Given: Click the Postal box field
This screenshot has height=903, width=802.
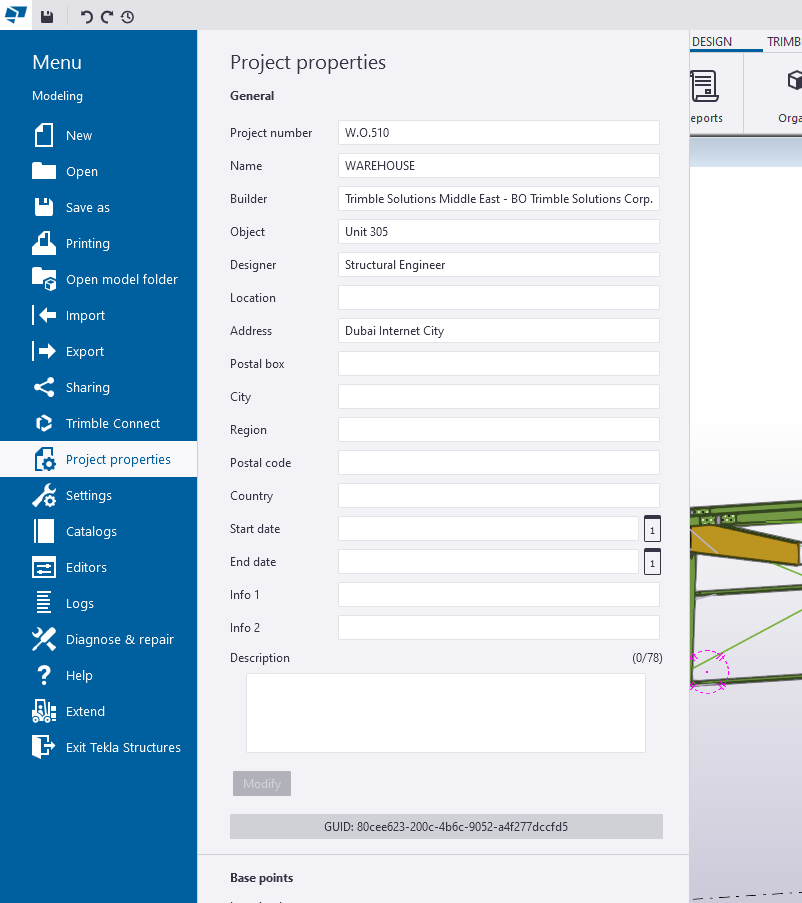Looking at the screenshot, I should [x=499, y=364].
